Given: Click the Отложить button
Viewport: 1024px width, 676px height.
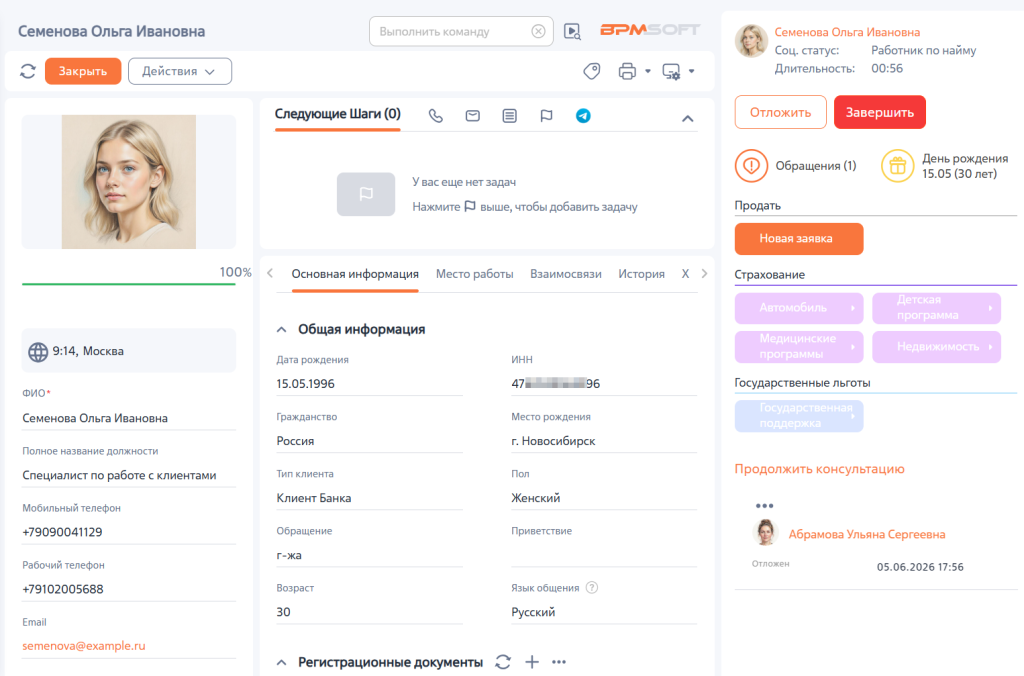Looking at the screenshot, I should [x=780, y=112].
